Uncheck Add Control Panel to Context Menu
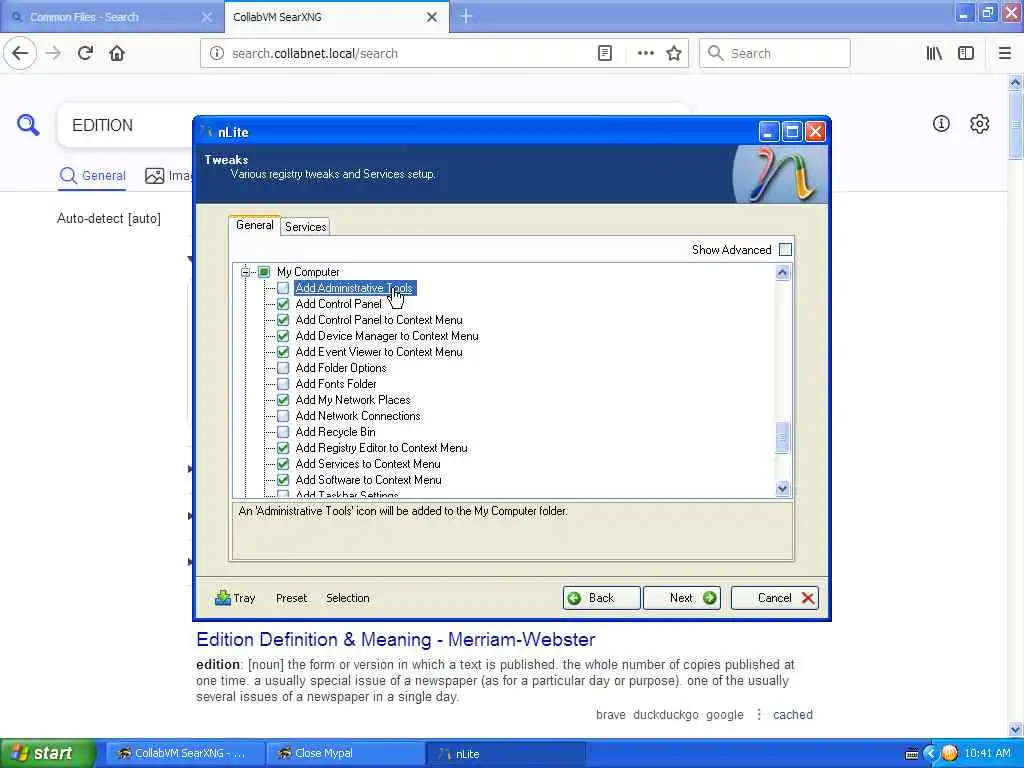 (283, 320)
